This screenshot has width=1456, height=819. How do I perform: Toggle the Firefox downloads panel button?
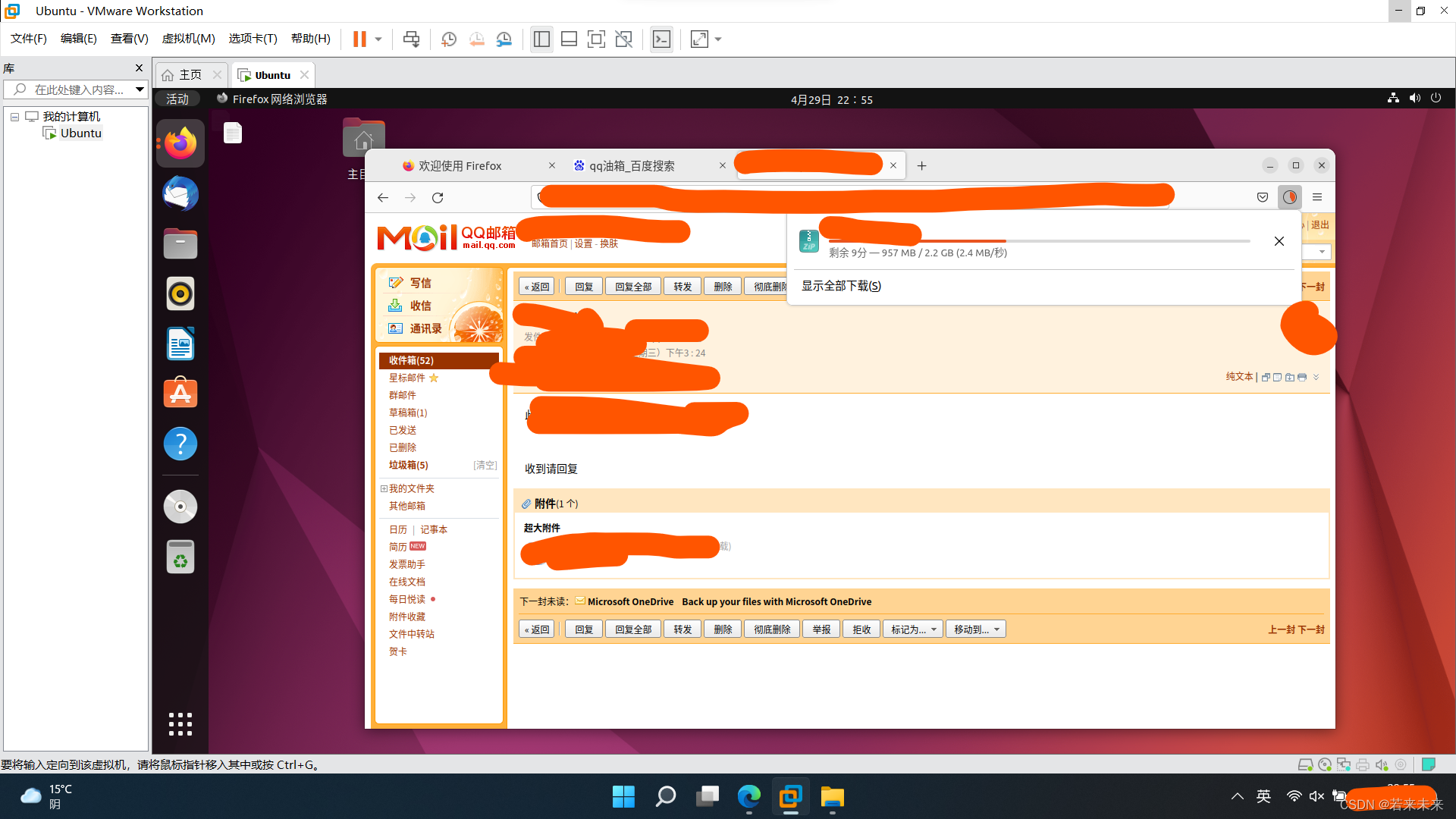pyautogui.click(x=1289, y=197)
